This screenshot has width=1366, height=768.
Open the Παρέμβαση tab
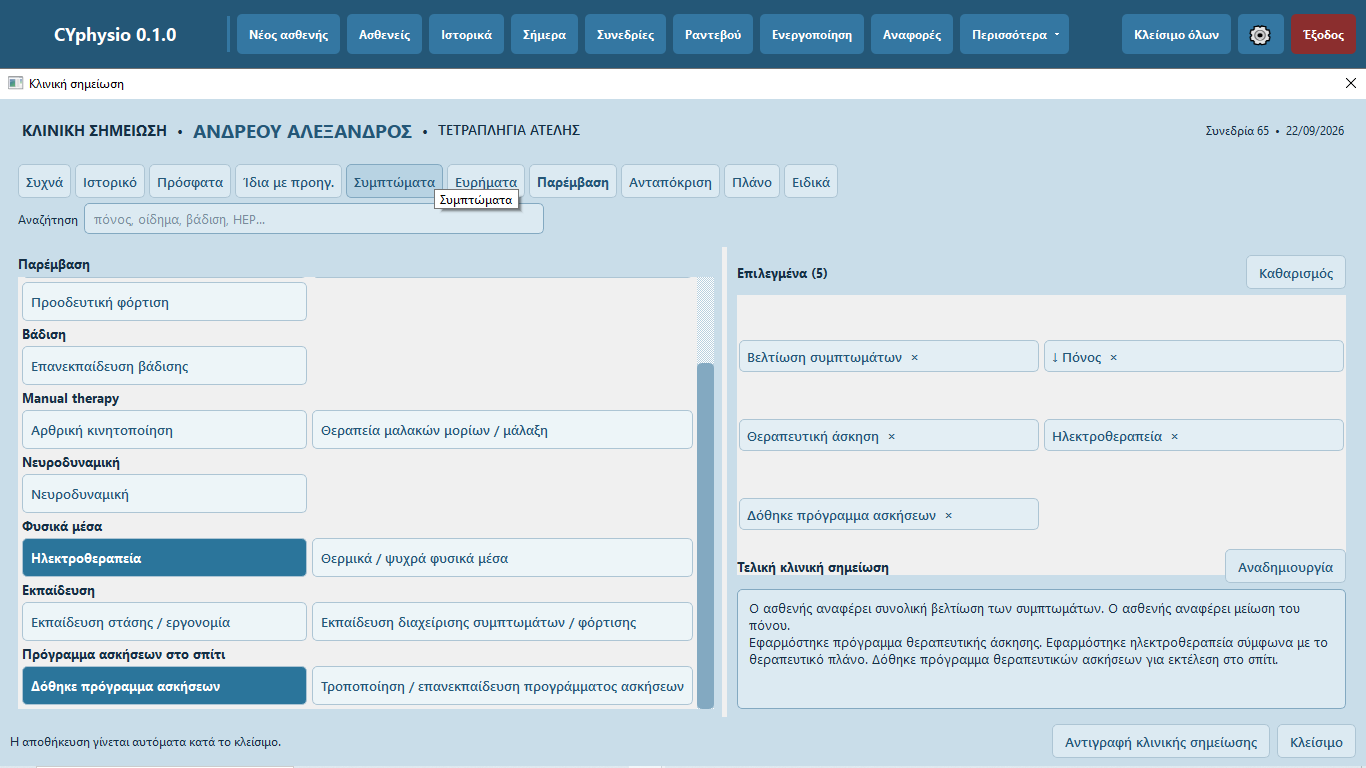coord(573,182)
